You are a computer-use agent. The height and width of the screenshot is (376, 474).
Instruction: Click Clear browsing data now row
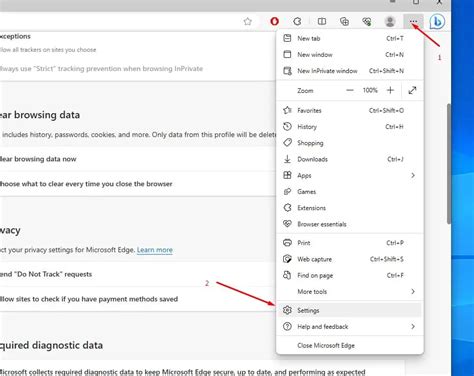[x=138, y=159]
